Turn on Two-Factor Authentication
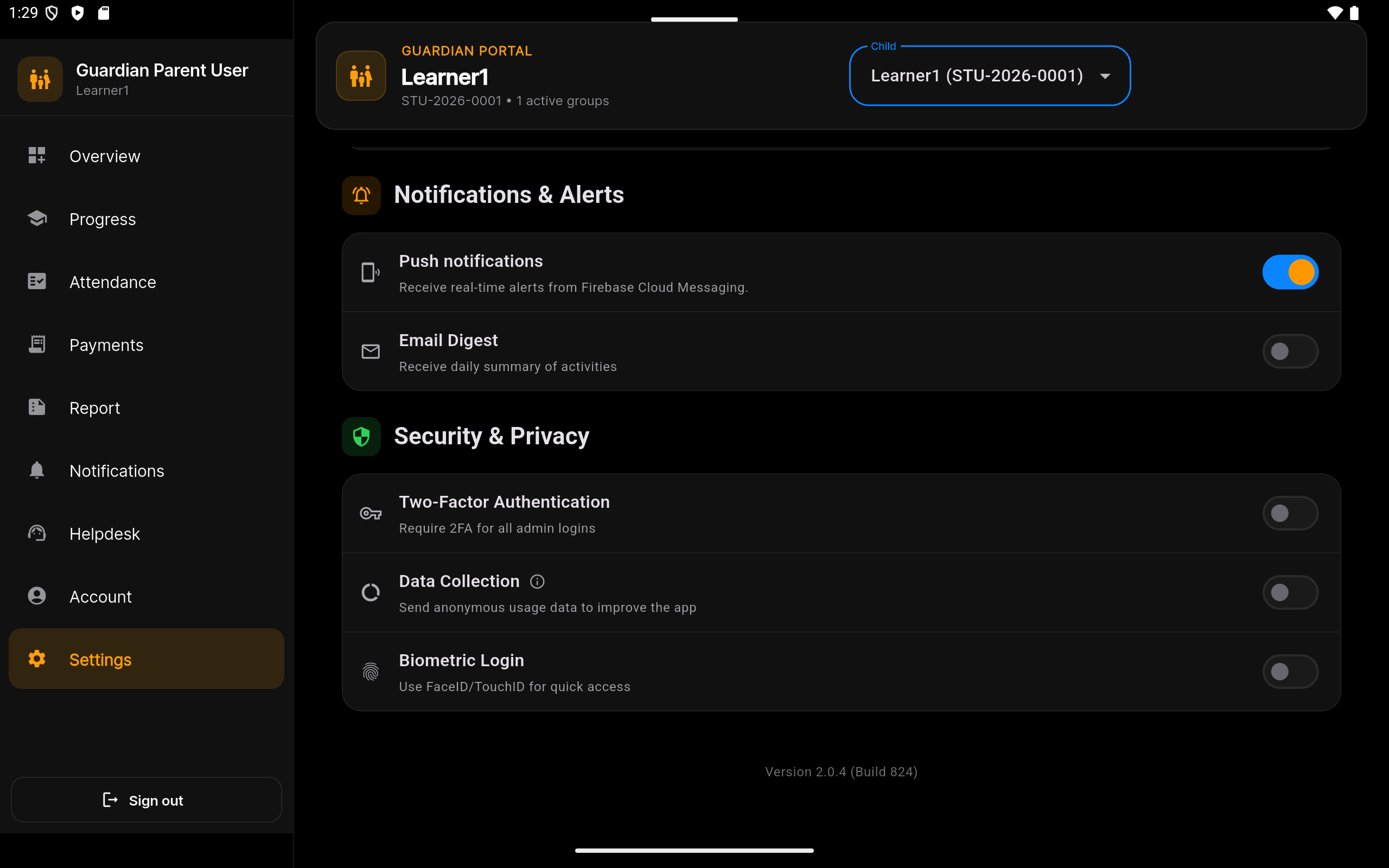Image resolution: width=1389 pixels, height=868 pixels. tap(1290, 513)
